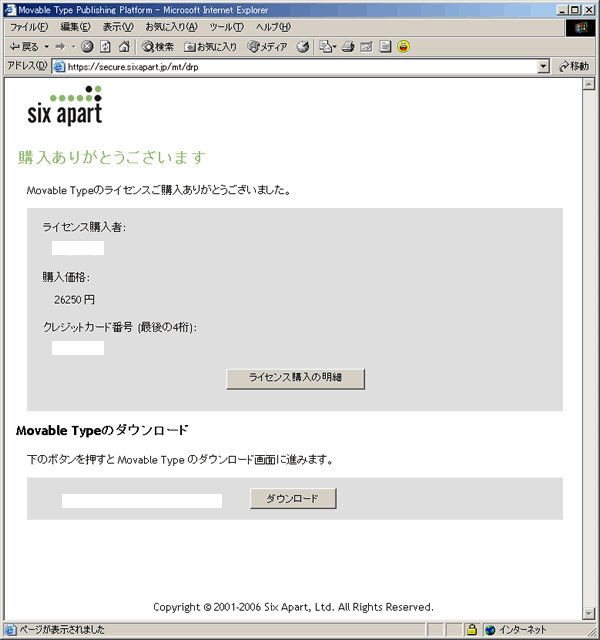Click the Stop loading icon

(x=87, y=47)
